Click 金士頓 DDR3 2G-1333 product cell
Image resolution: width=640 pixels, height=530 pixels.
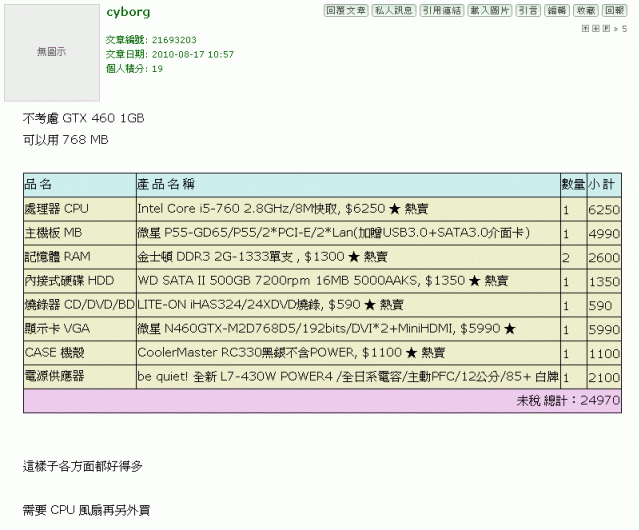[348, 257]
